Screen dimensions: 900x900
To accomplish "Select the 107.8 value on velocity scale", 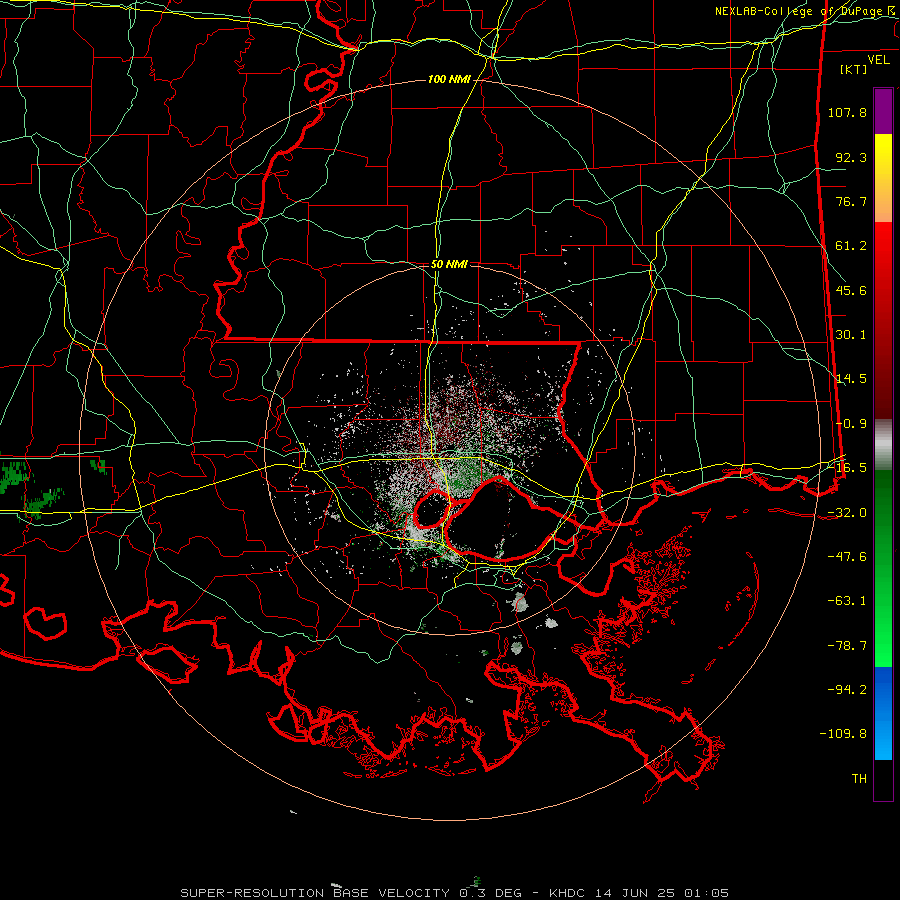I will pos(847,112).
